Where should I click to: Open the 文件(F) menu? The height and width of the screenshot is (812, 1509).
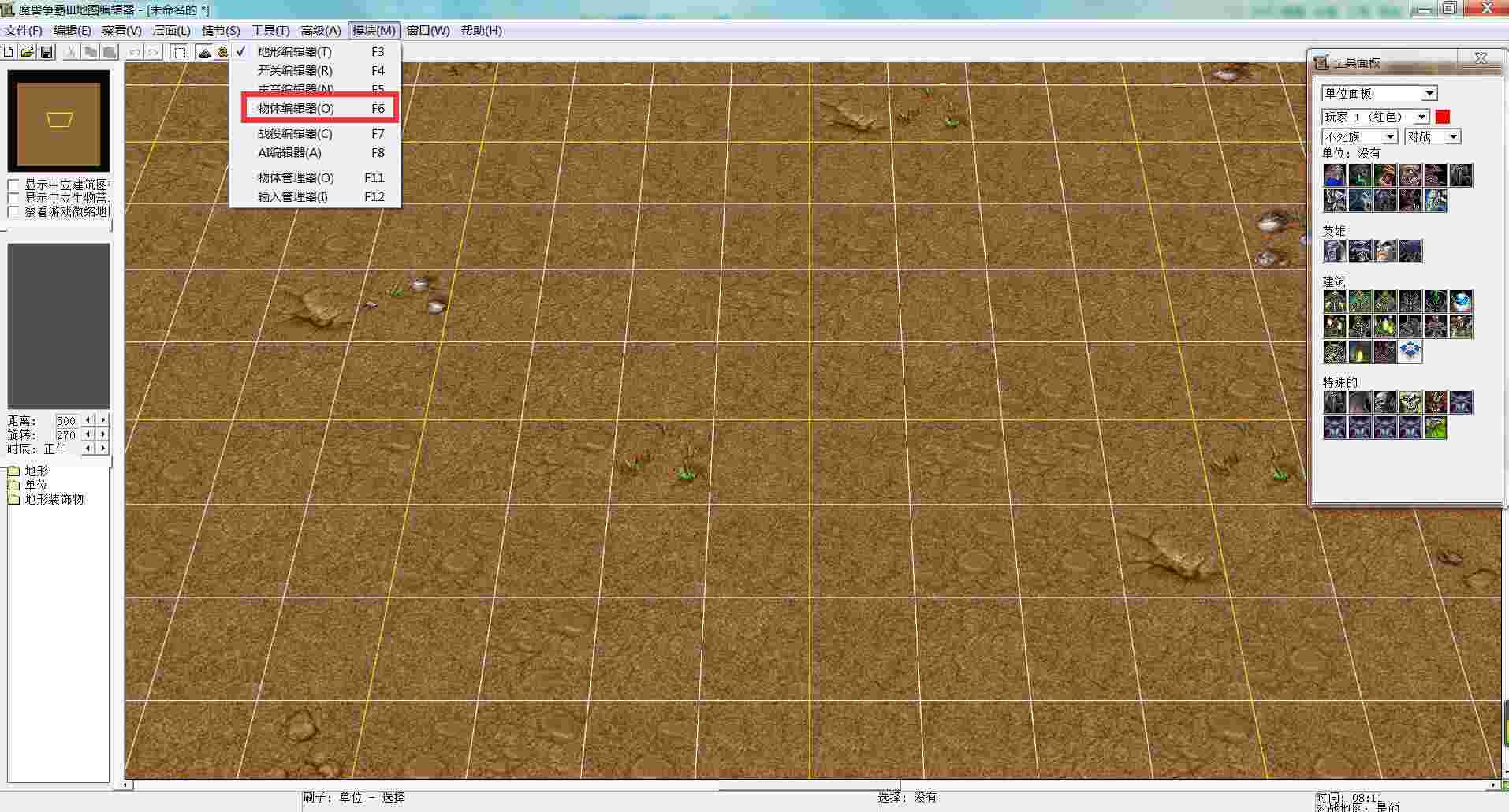tap(24, 31)
